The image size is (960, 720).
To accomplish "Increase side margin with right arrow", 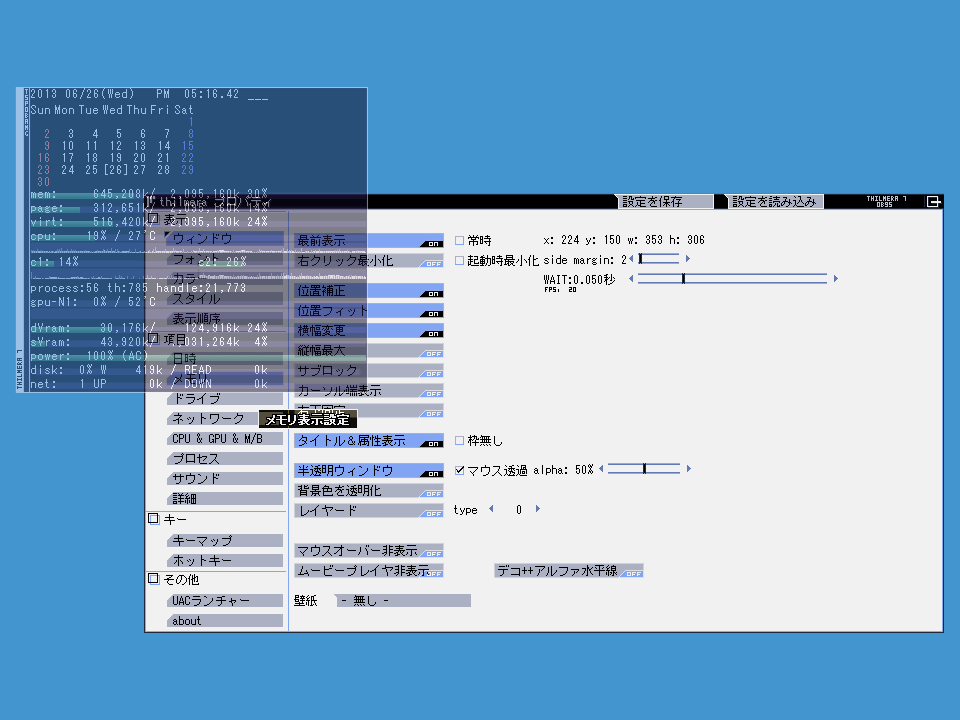I will [x=688, y=259].
